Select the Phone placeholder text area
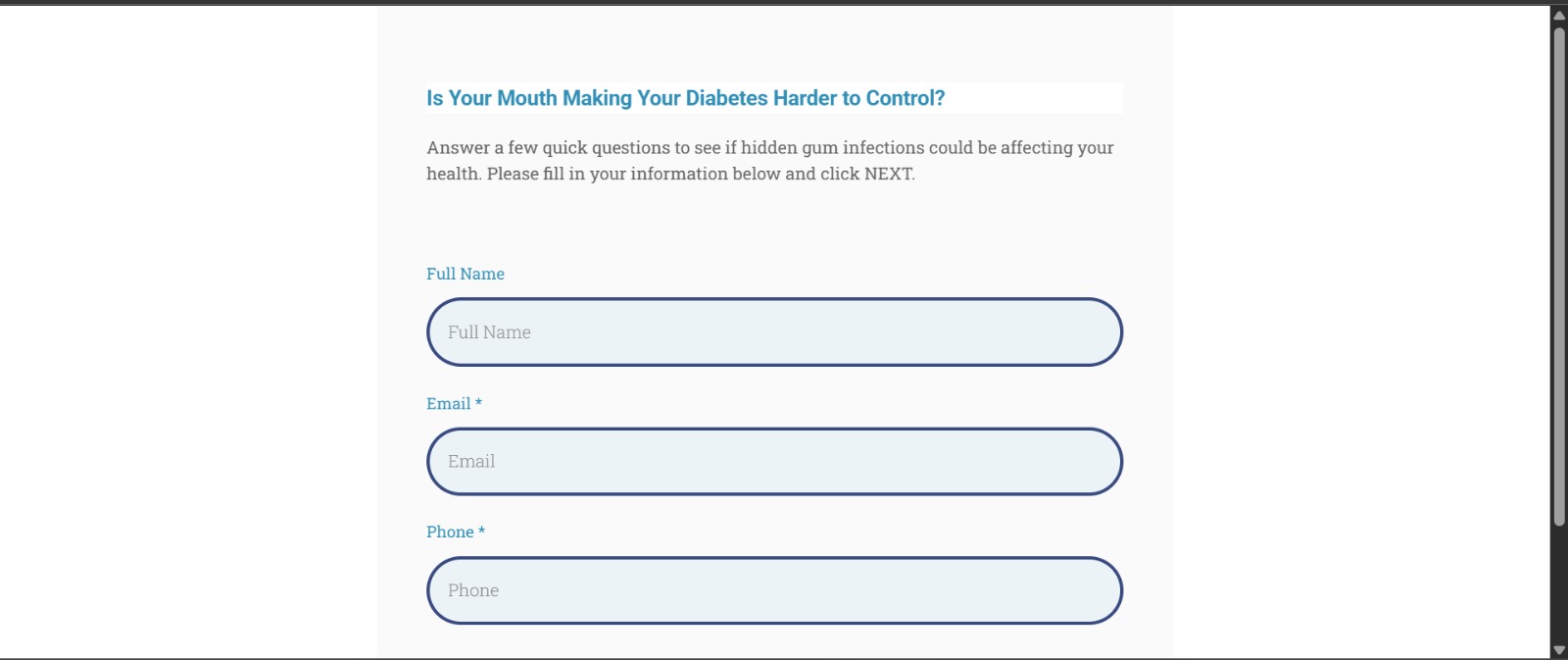Viewport: 1568px width, 660px height. (473, 590)
